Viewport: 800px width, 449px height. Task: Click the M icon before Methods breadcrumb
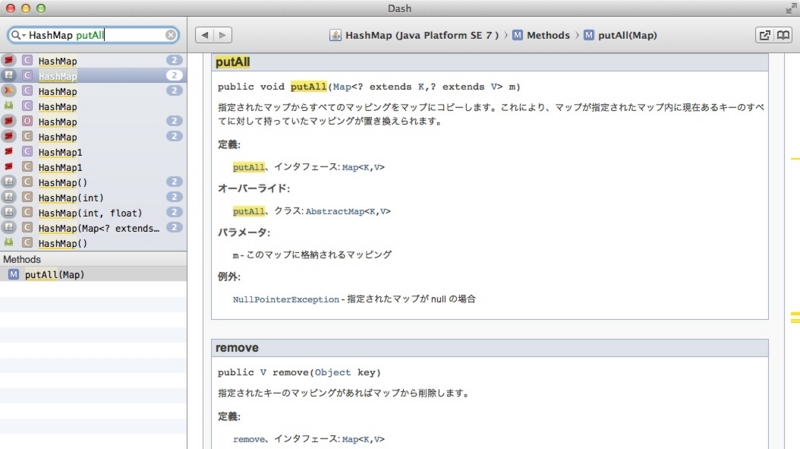[517, 35]
